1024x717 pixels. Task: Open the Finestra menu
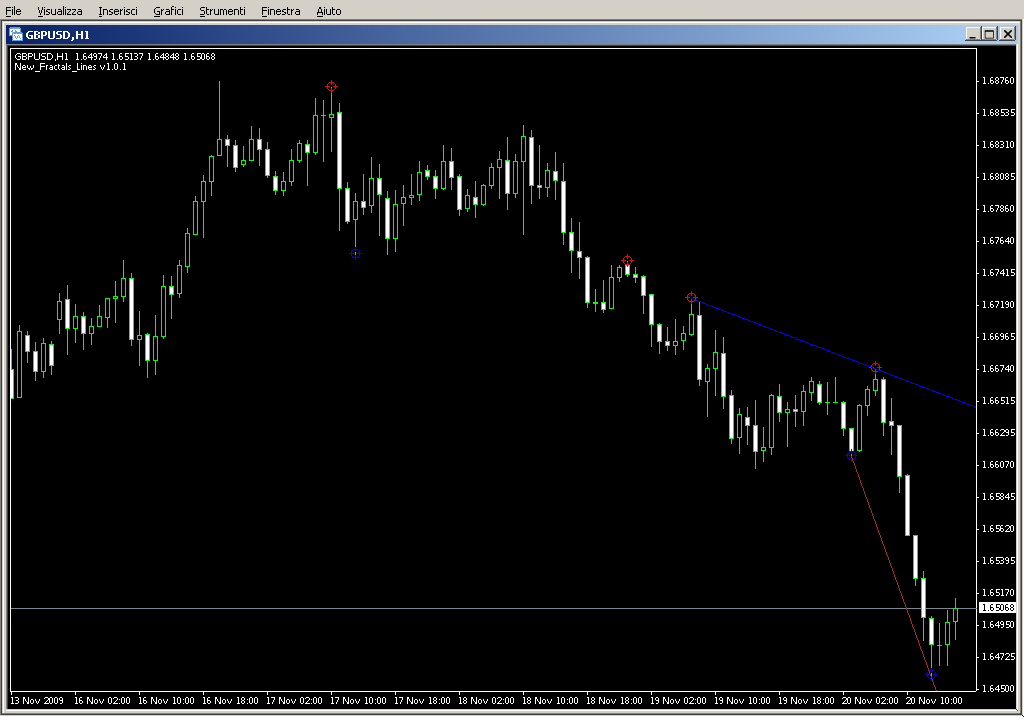click(281, 11)
